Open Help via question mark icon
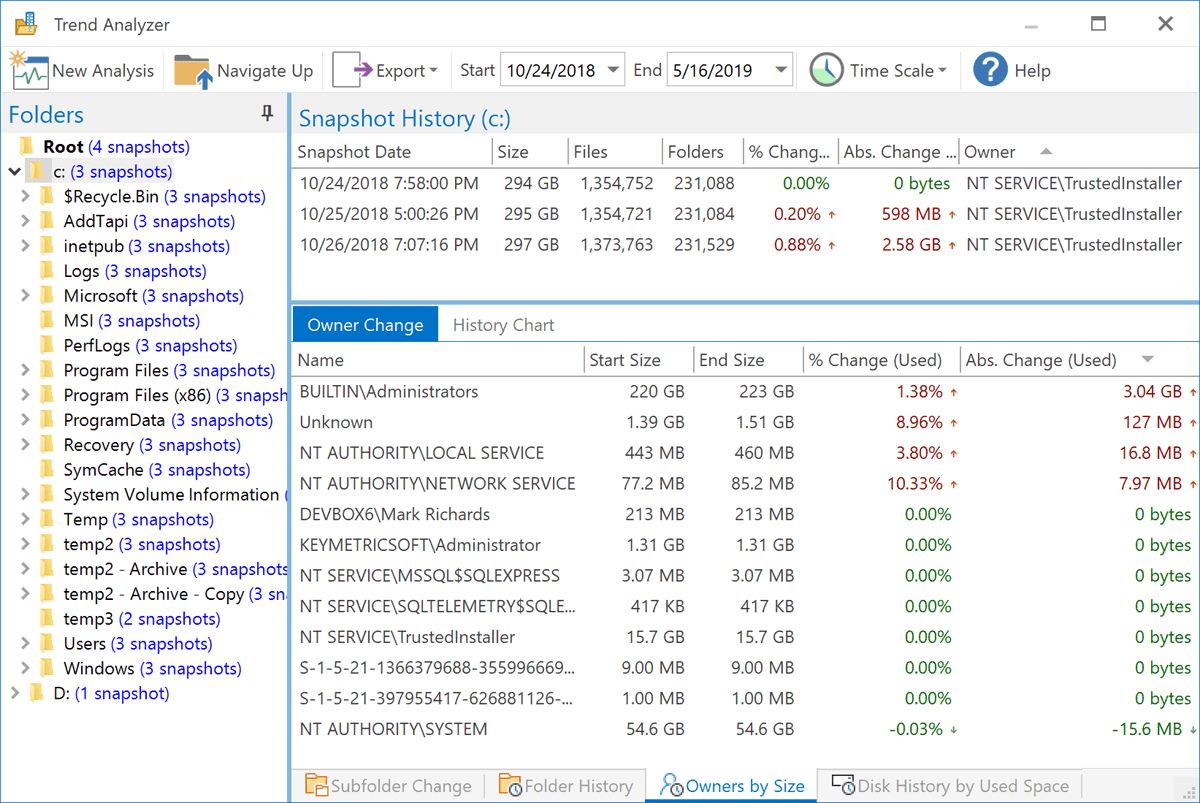This screenshot has width=1200, height=803. [x=990, y=70]
